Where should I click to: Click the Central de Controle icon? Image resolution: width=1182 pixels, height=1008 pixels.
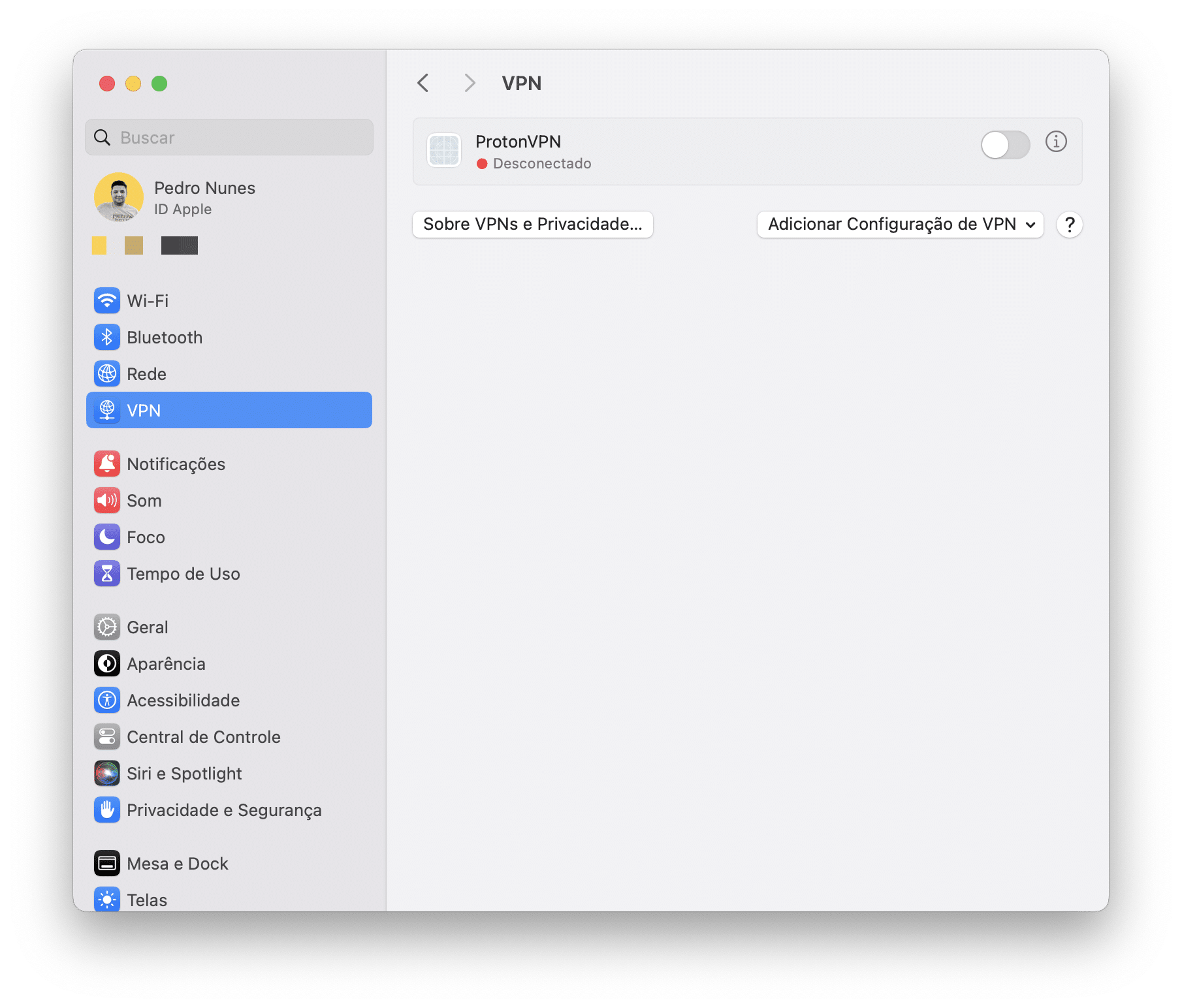pyautogui.click(x=107, y=736)
